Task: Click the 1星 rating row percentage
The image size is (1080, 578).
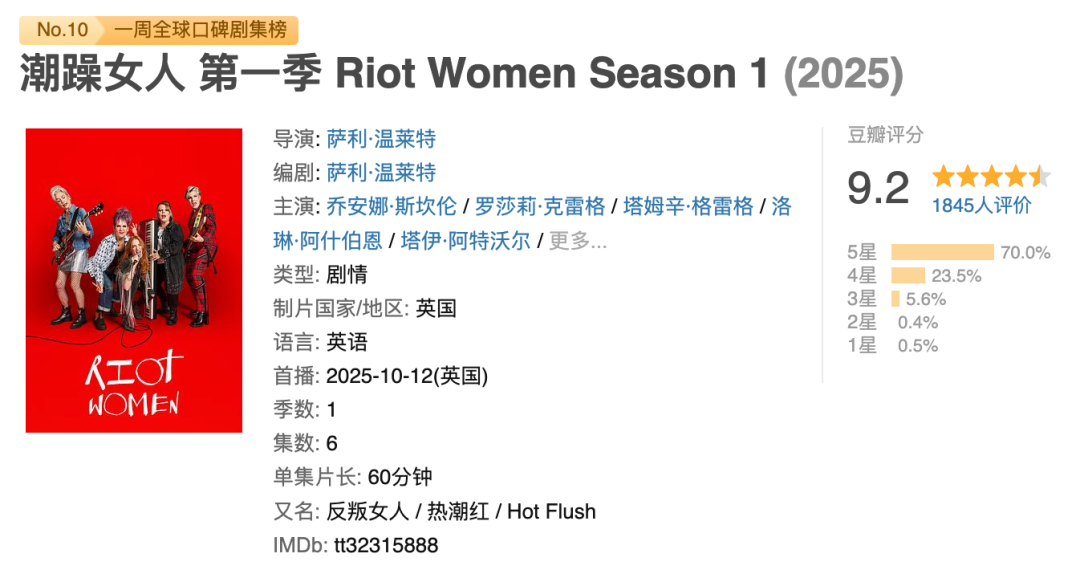Action: click(917, 346)
